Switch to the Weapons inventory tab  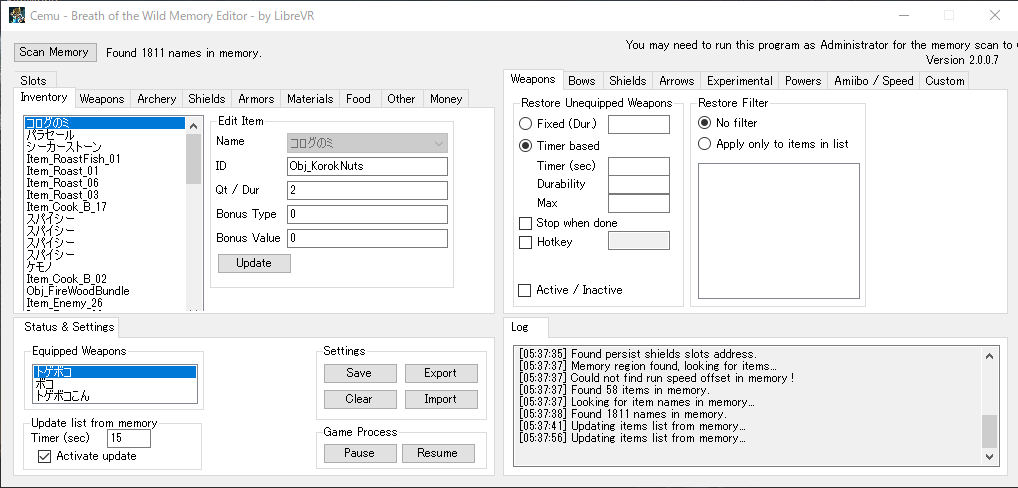(102, 99)
